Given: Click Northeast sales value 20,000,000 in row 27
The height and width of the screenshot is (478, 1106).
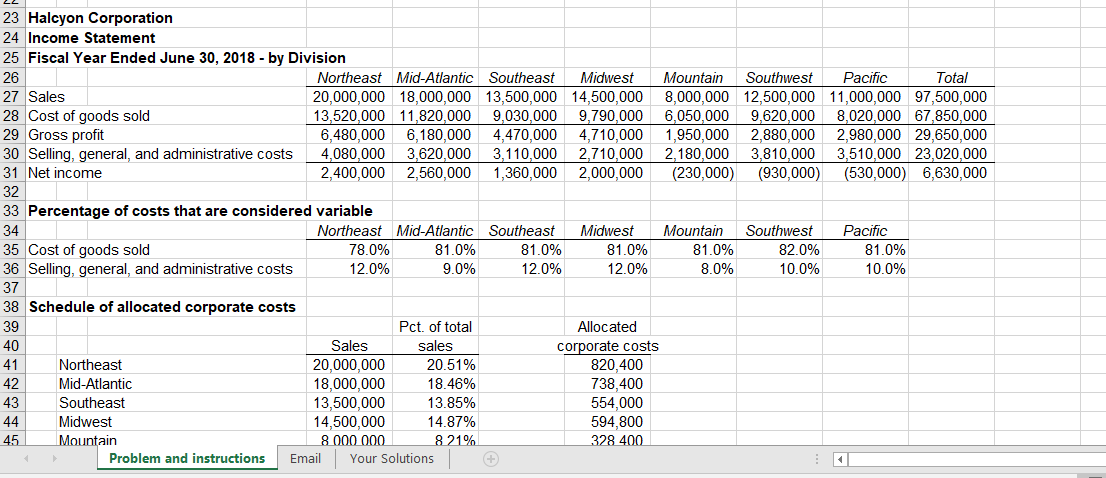Looking at the screenshot, I should (348, 97).
